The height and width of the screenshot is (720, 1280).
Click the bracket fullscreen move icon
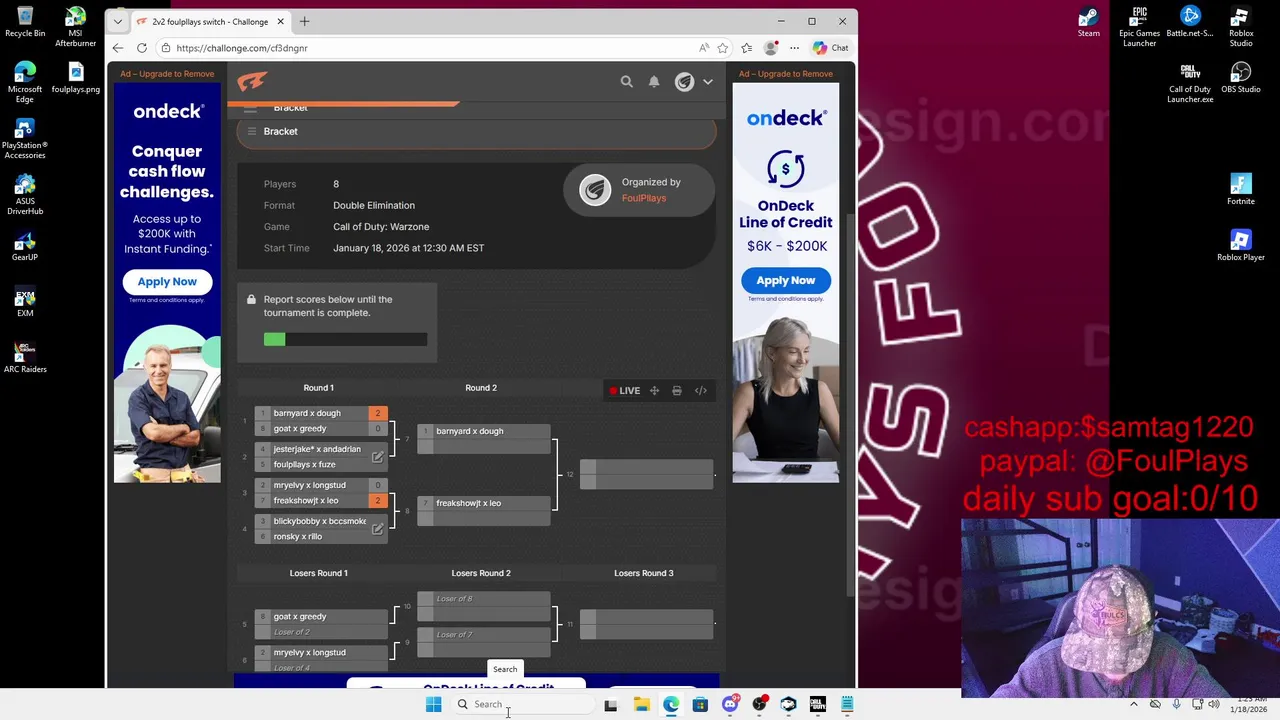[x=654, y=391]
